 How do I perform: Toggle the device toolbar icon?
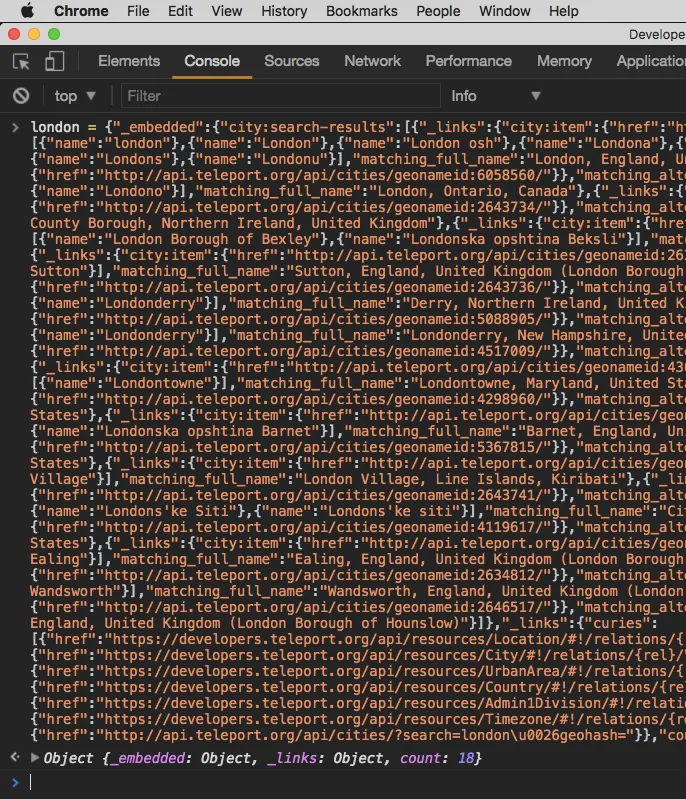click(54, 61)
